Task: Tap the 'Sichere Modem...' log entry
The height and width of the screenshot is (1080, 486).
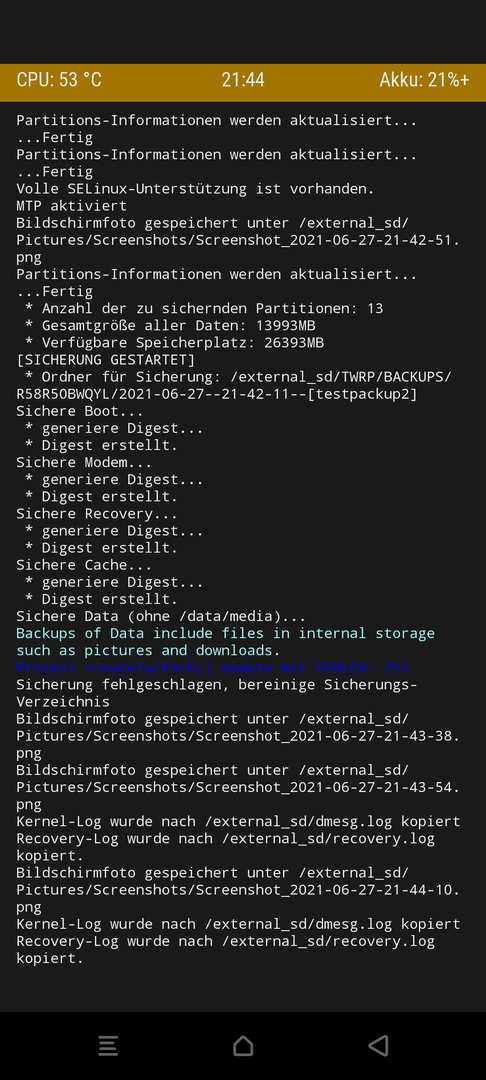Action: click(84, 462)
